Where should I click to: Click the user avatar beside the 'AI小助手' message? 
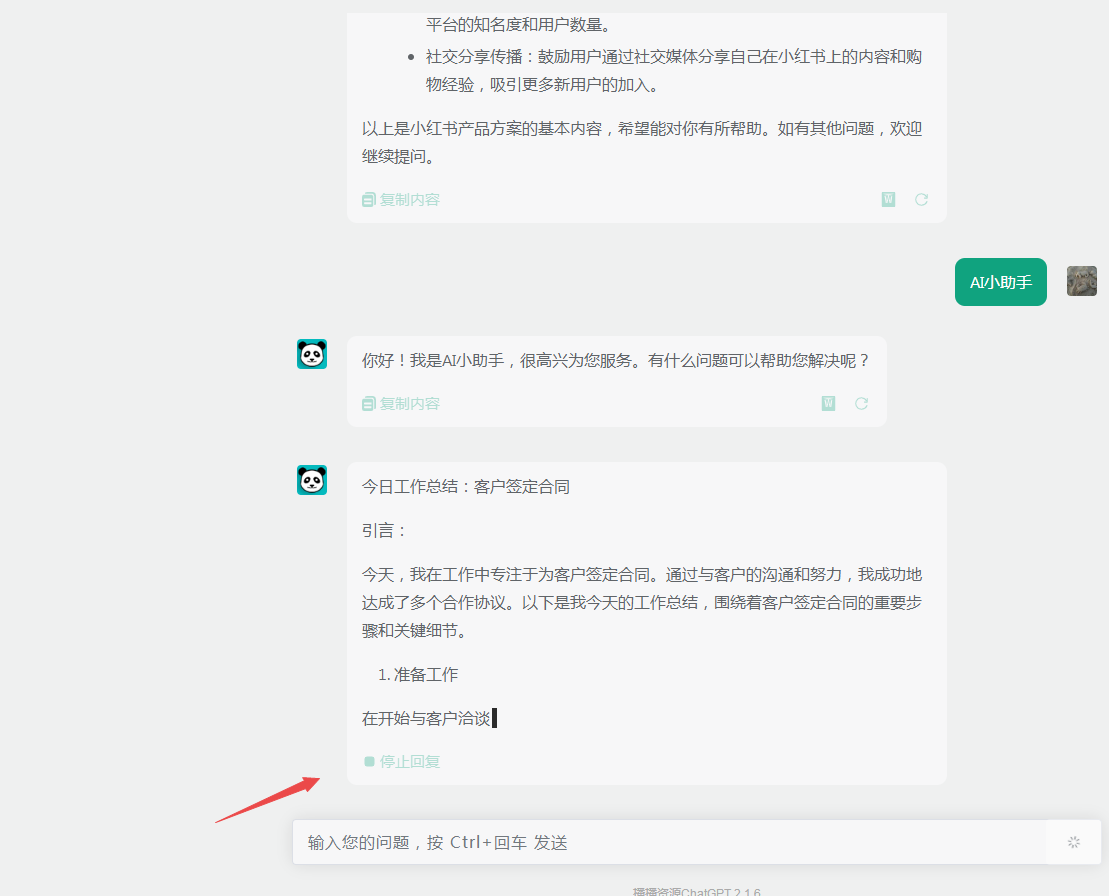[x=1081, y=281]
